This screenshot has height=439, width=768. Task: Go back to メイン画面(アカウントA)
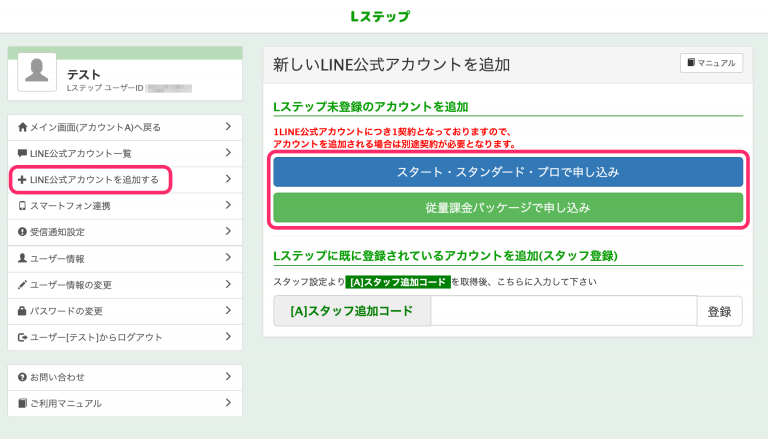click(x=125, y=127)
